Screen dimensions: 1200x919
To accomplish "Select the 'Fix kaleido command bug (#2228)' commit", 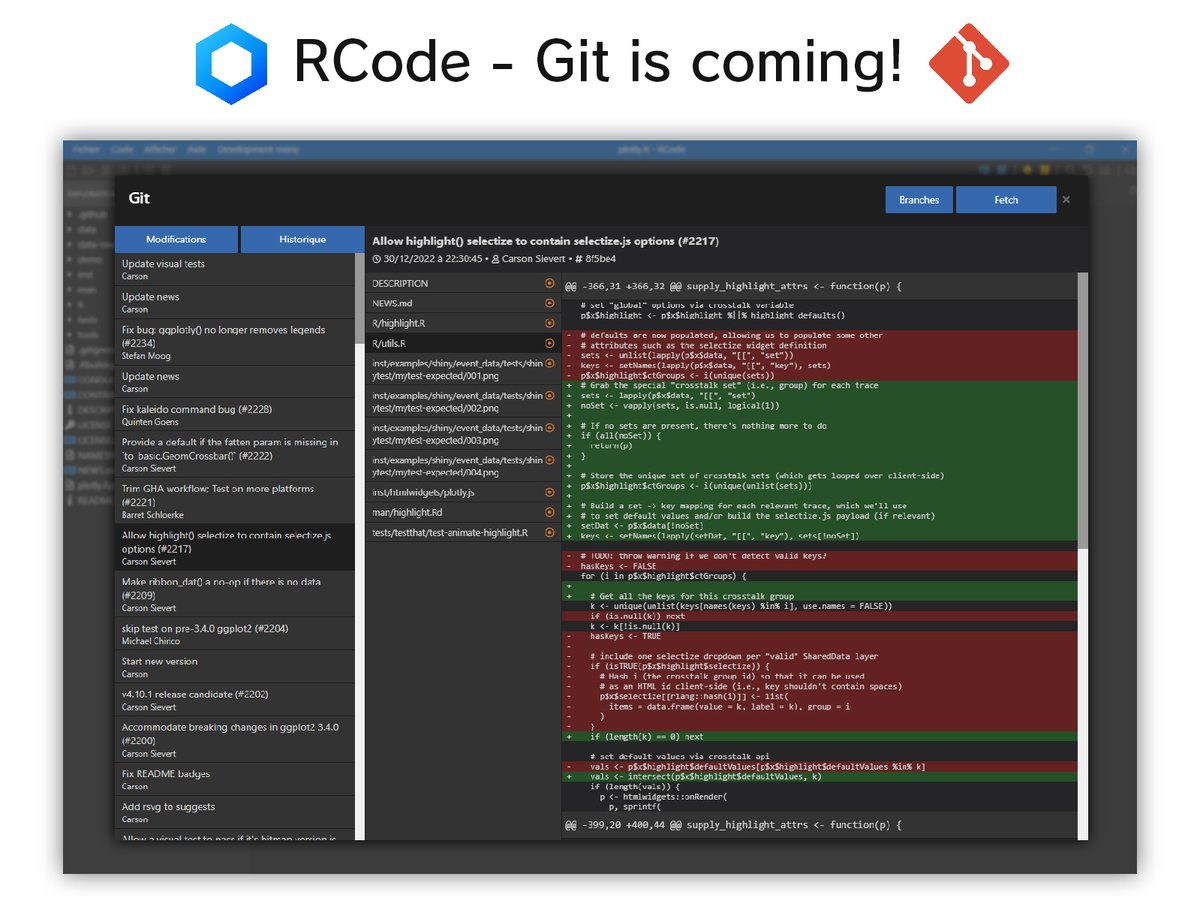I will click(235, 415).
